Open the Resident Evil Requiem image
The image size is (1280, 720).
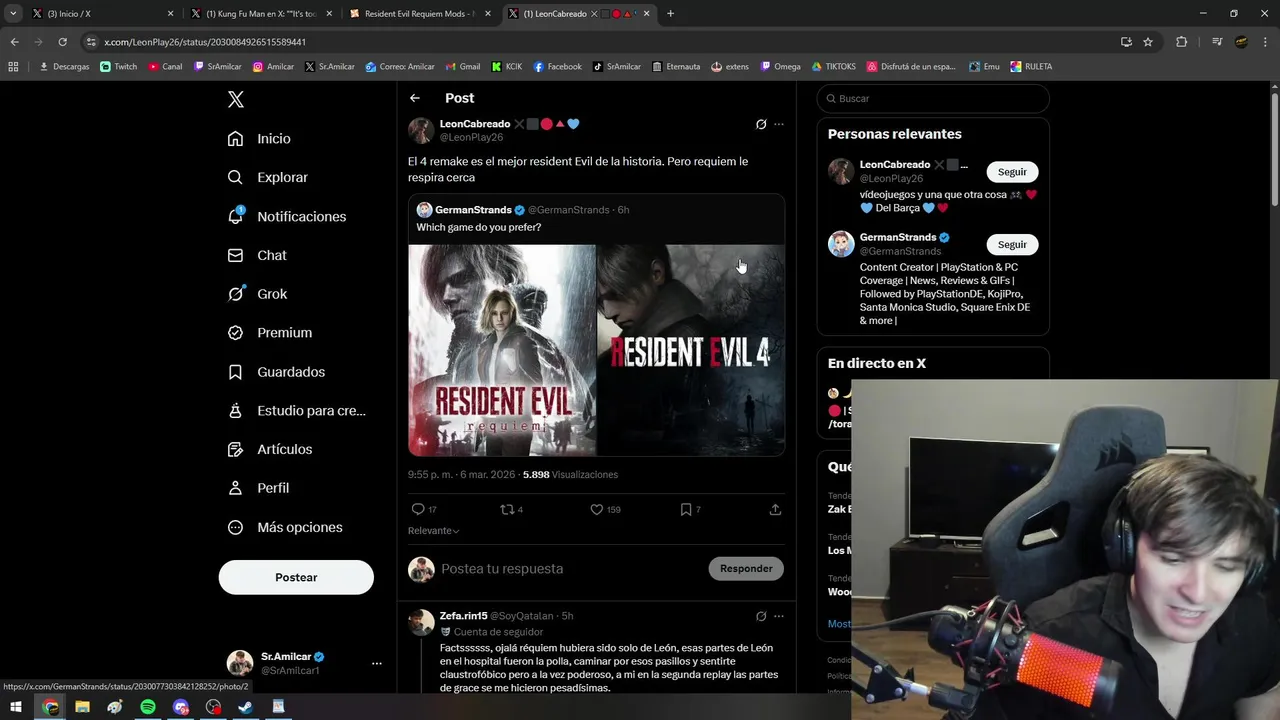tap(502, 350)
